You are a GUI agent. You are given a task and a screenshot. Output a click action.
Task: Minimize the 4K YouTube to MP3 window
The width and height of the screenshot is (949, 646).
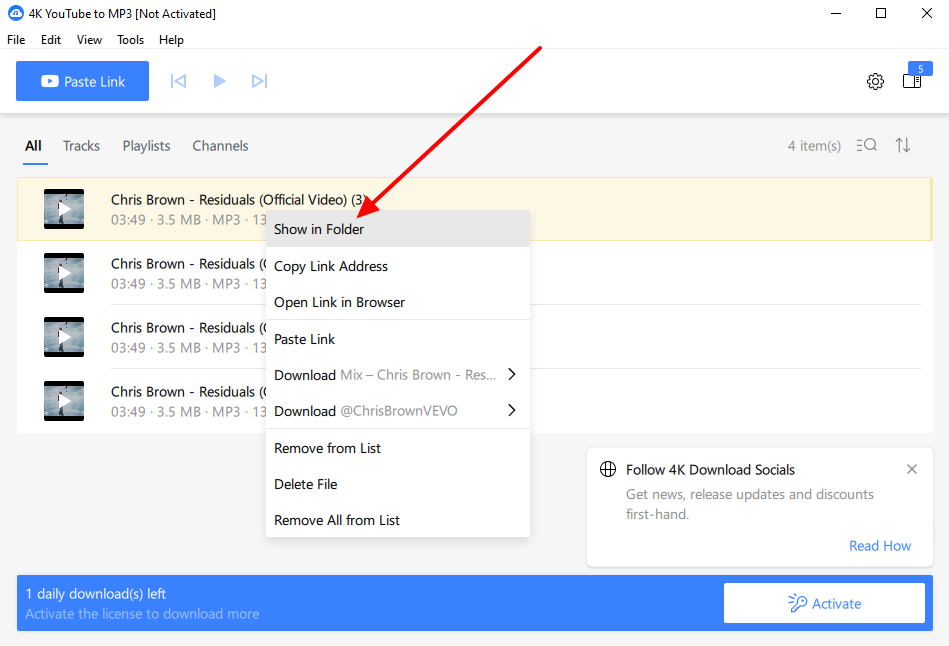click(836, 13)
